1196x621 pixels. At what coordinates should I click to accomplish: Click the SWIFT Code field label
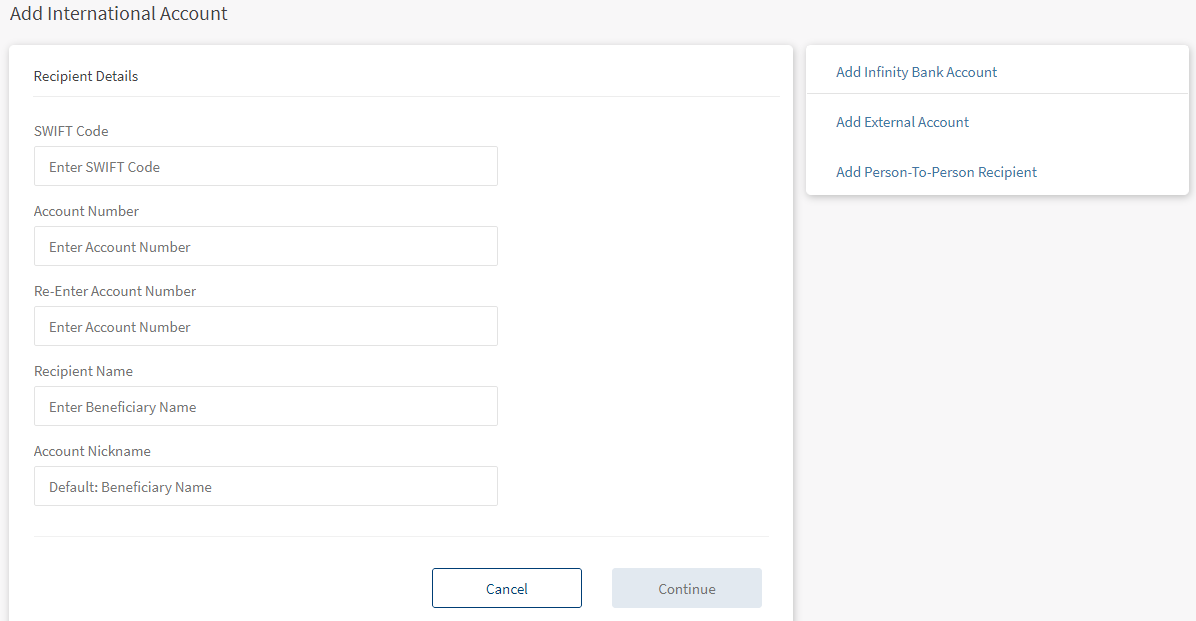(71, 131)
